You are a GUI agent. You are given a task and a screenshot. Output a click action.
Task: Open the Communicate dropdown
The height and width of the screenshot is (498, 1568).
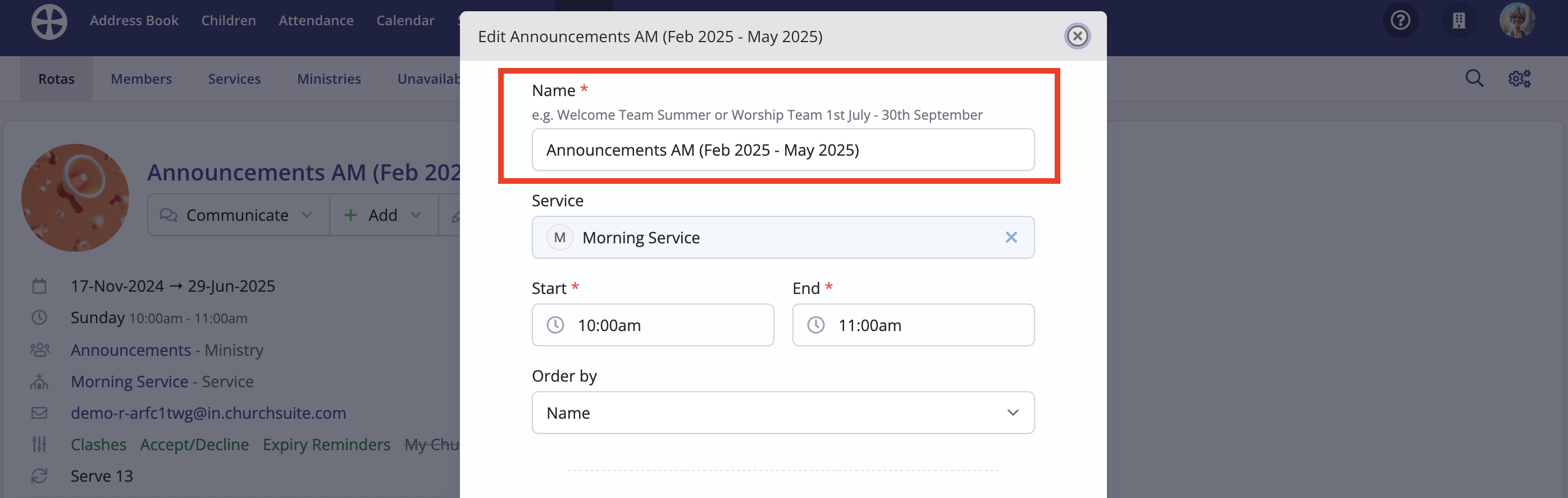[x=238, y=215]
